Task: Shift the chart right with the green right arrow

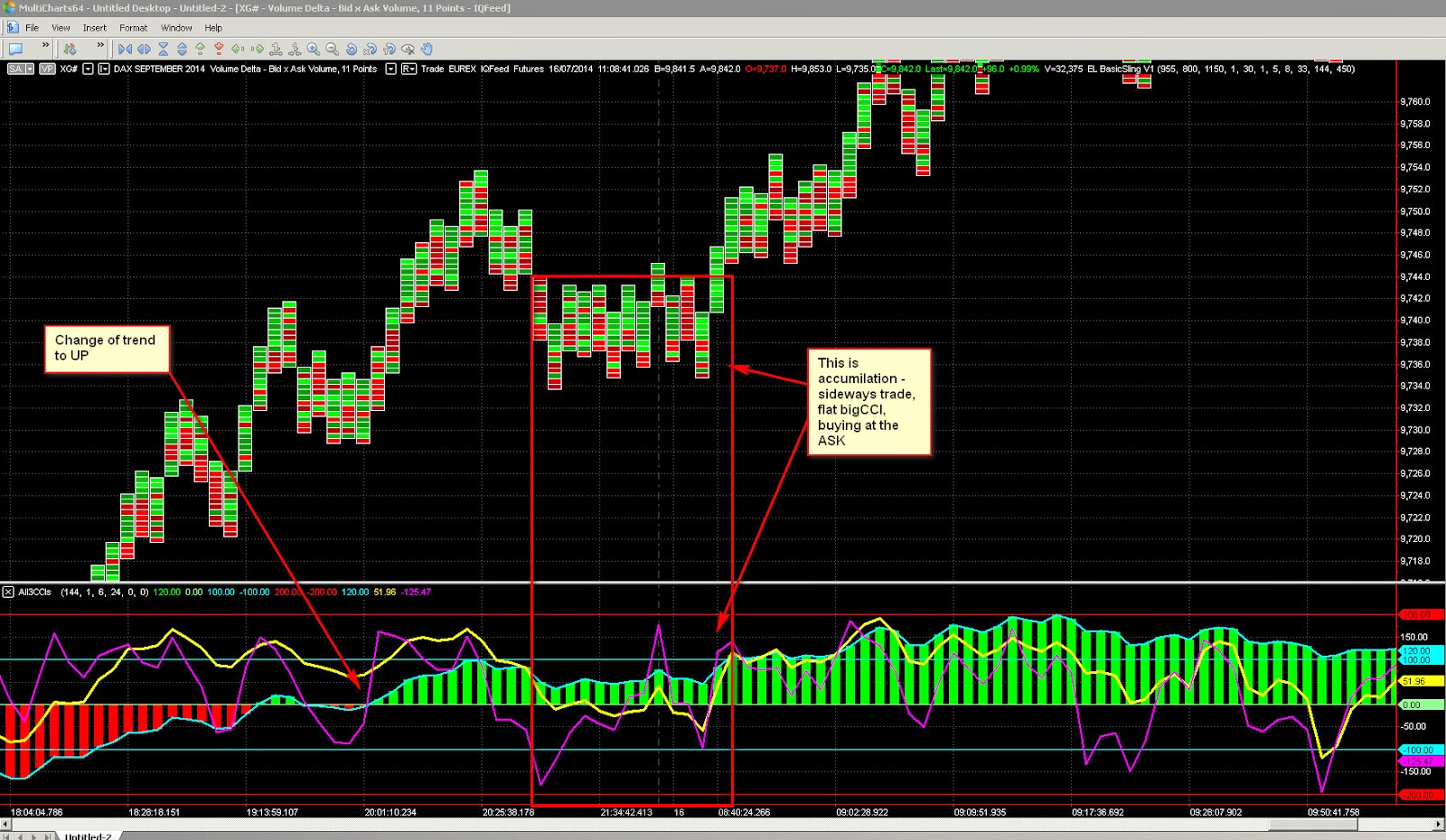Action: tap(257, 49)
